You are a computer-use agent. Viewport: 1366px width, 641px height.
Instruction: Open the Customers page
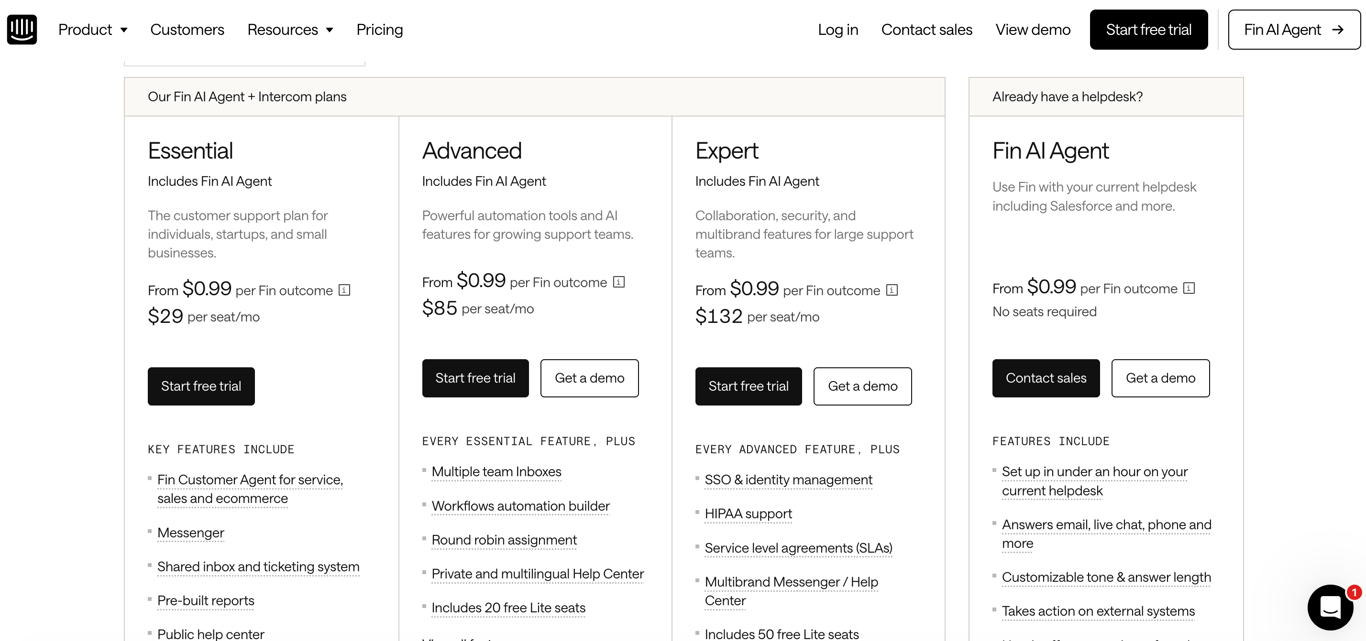(x=187, y=29)
